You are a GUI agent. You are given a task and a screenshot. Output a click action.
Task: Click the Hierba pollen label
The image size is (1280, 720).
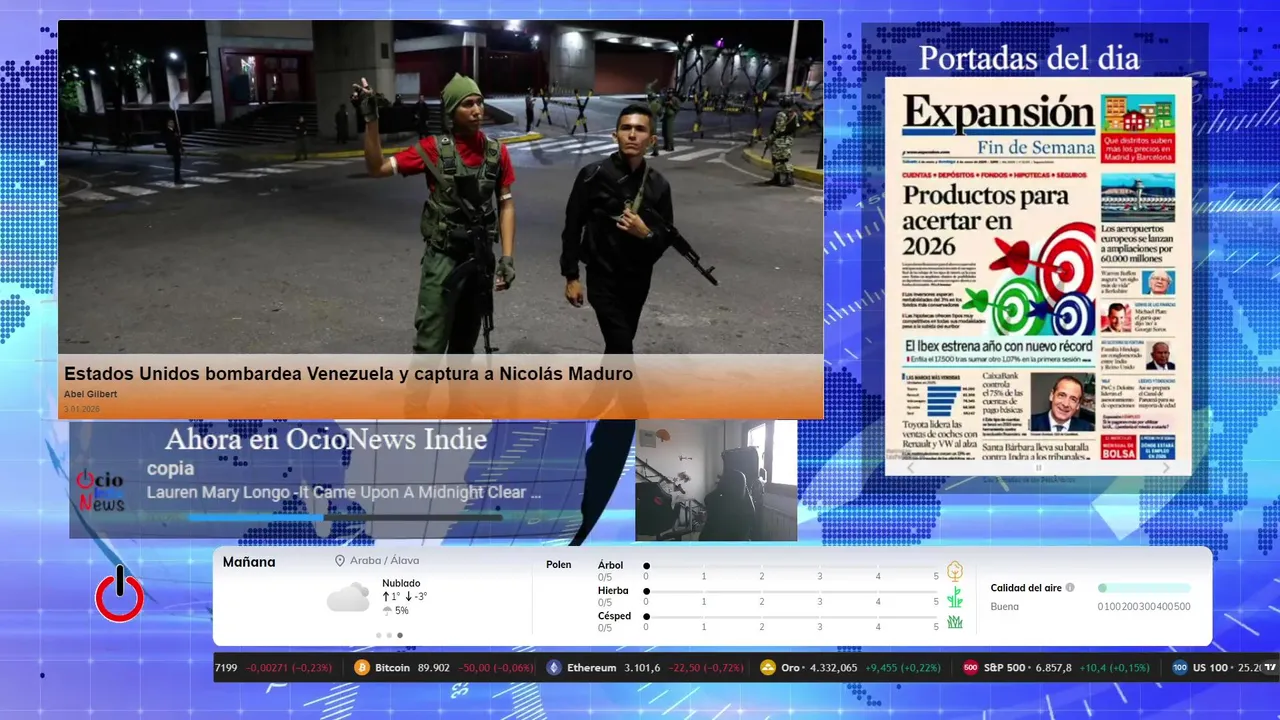click(x=613, y=591)
